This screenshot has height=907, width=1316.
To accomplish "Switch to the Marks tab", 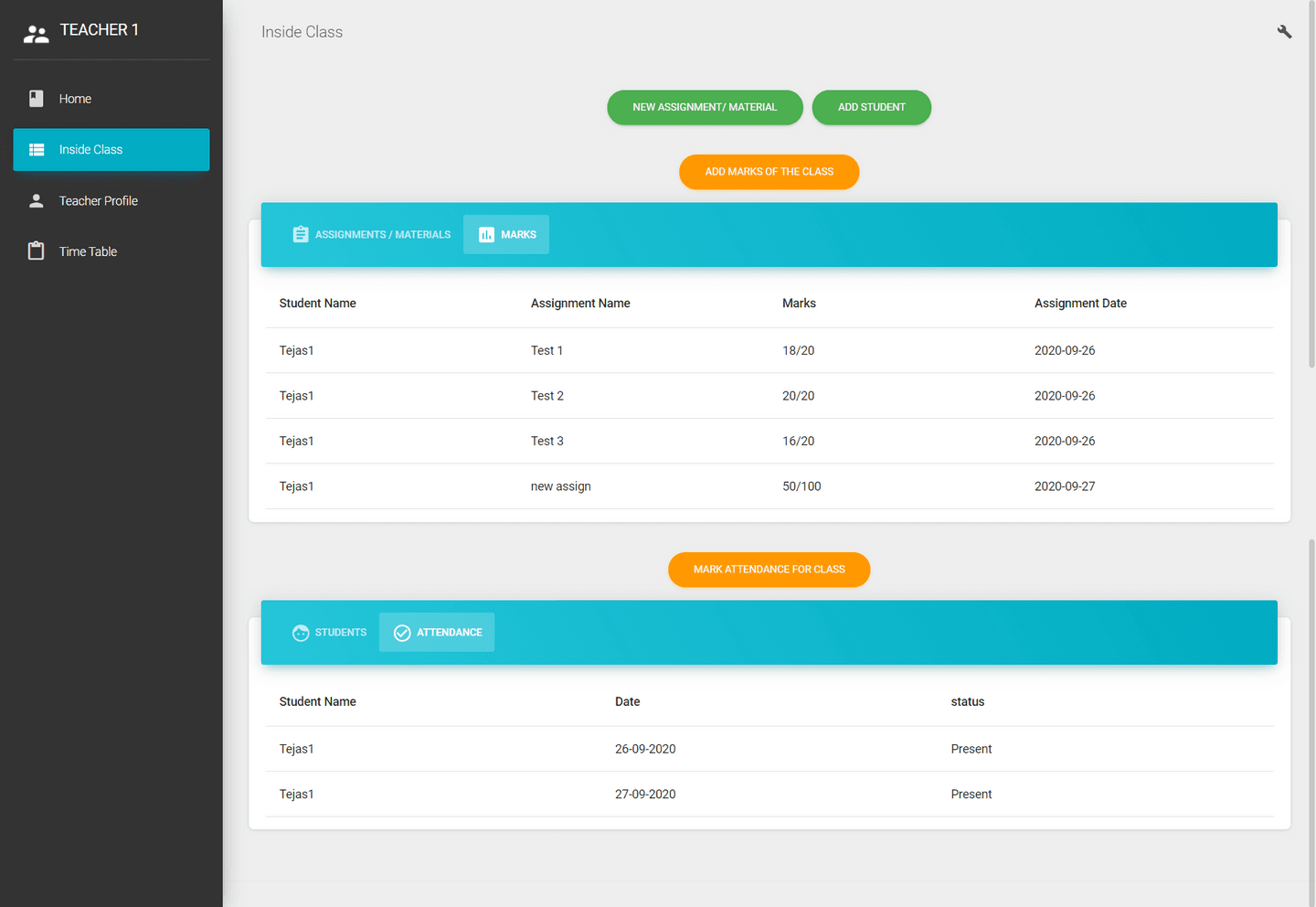I will 506,235.
